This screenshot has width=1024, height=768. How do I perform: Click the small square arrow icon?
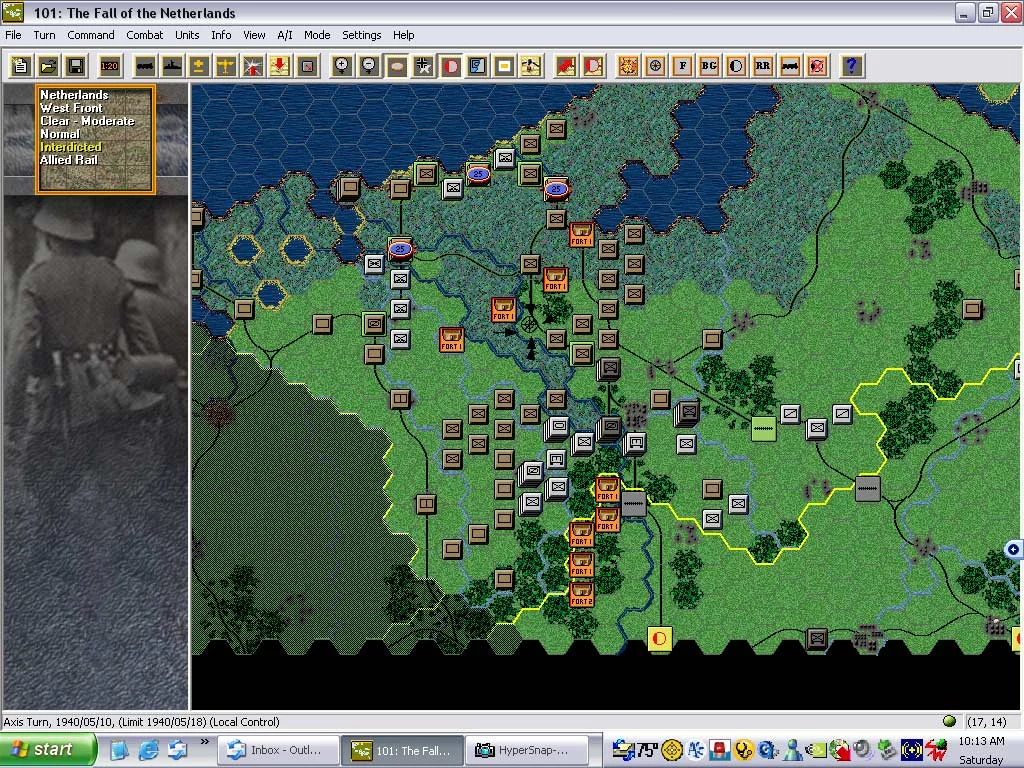tap(308, 65)
